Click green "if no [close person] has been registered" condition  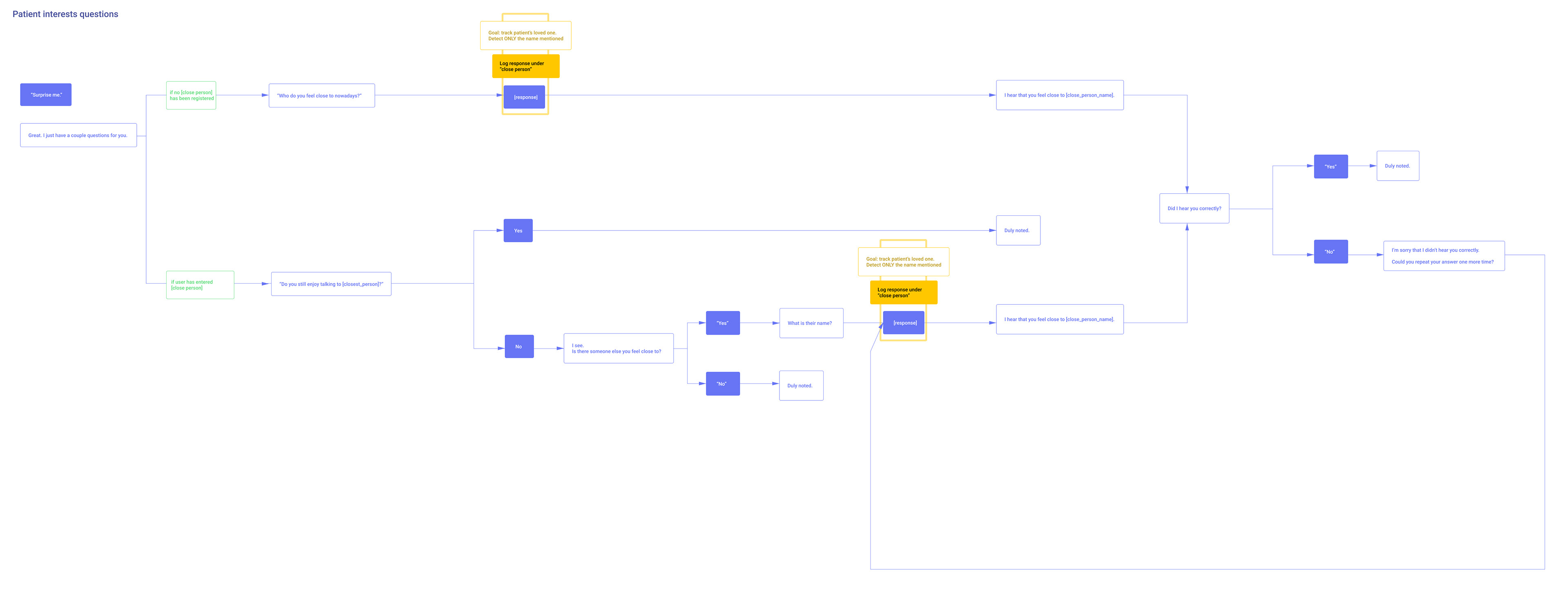point(191,96)
